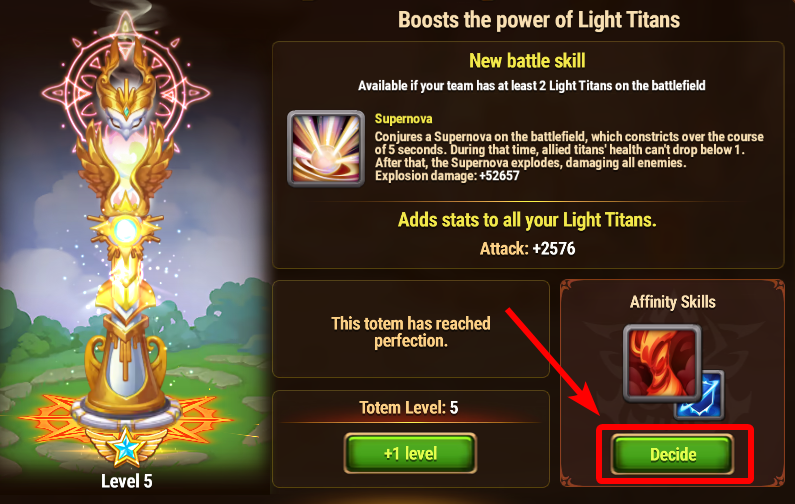Click the Level 5 label under totem

coord(126,481)
